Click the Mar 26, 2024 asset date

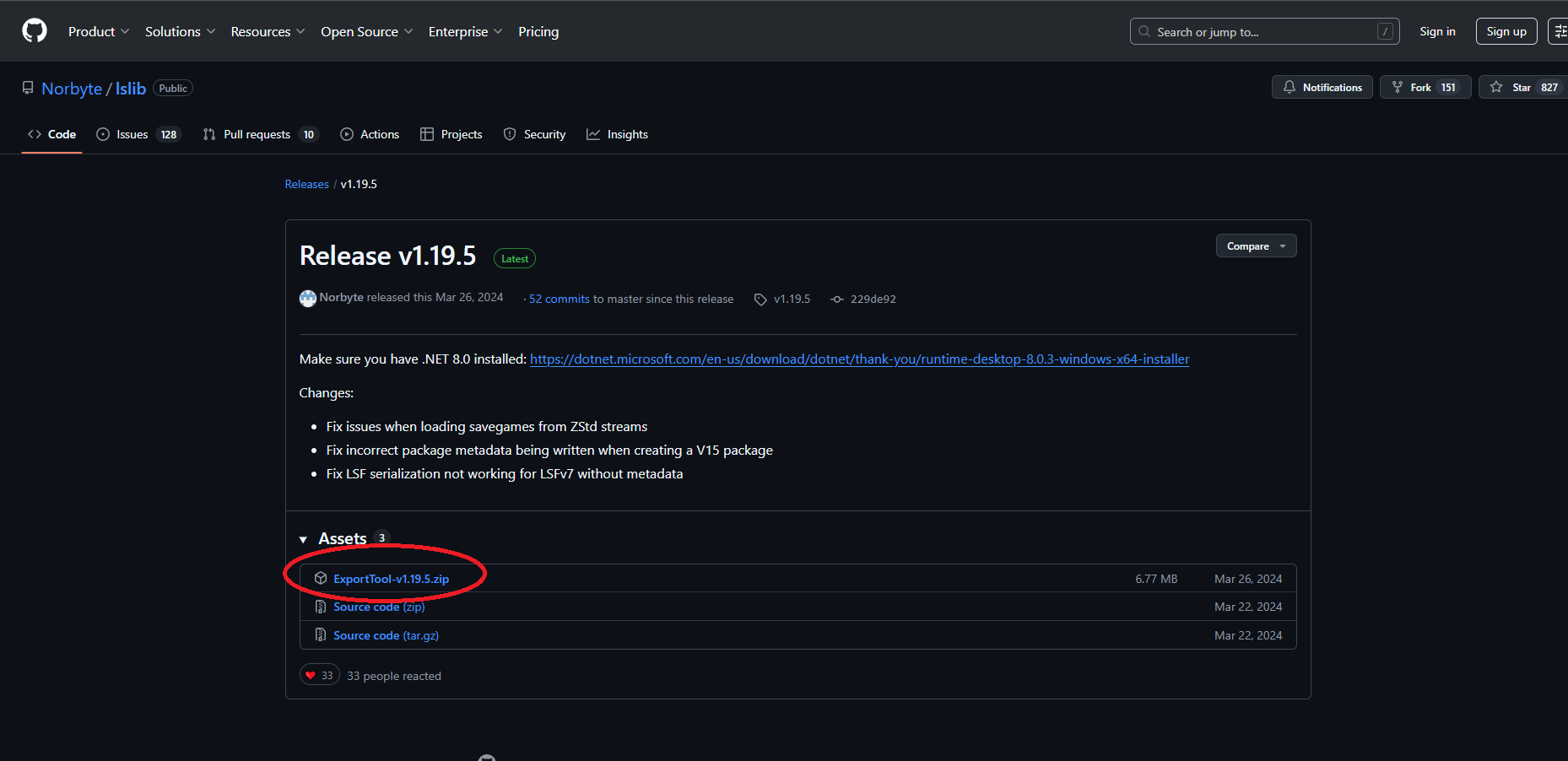[1248, 579]
